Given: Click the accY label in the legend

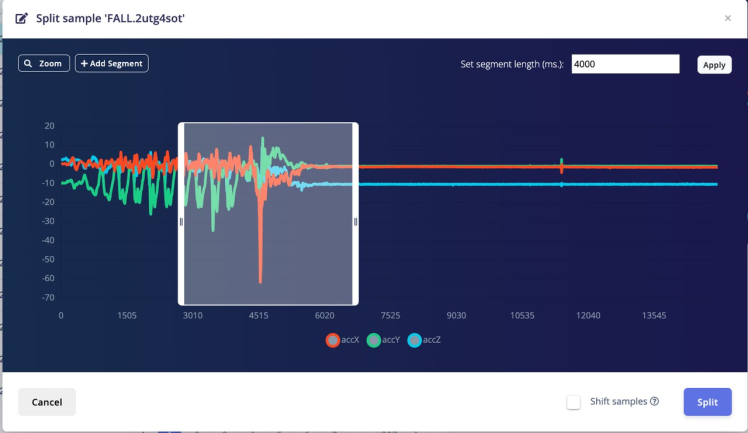Looking at the screenshot, I should coord(391,340).
